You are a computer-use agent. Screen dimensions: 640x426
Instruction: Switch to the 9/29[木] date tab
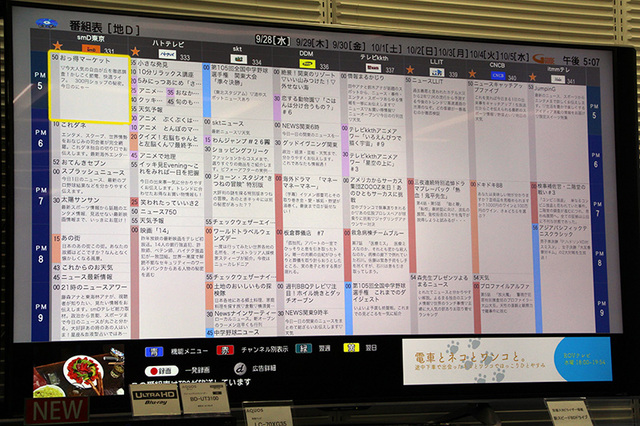pyautogui.click(x=312, y=42)
